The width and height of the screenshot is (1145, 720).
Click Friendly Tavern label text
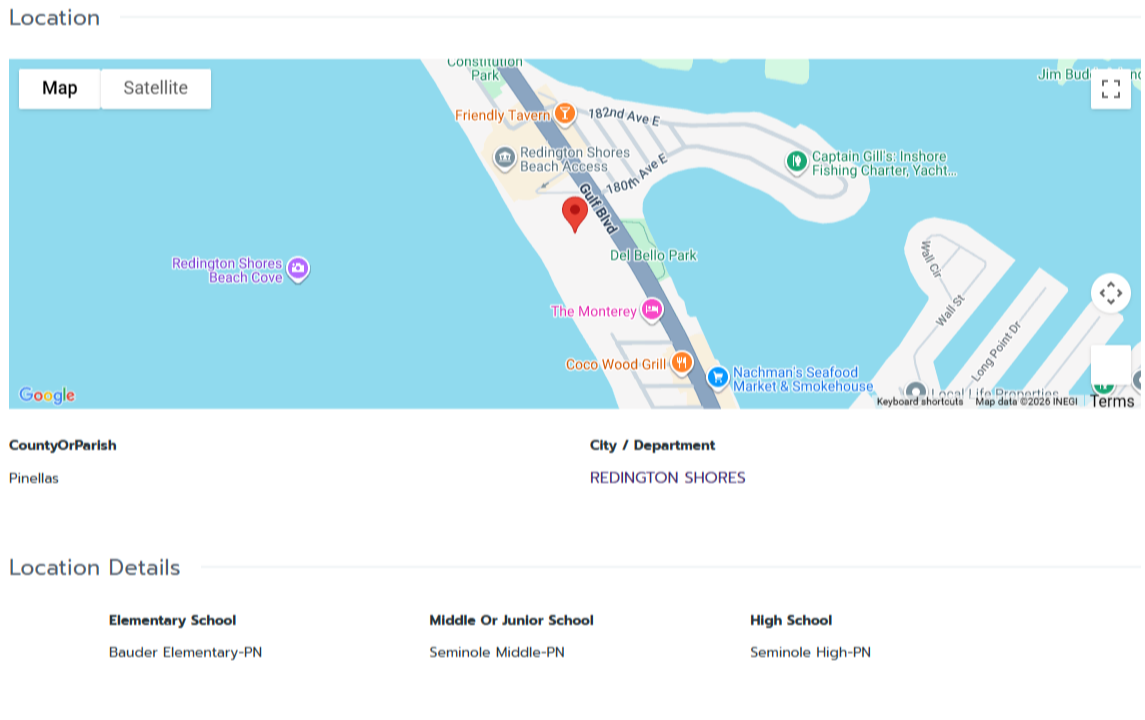[502, 115]
